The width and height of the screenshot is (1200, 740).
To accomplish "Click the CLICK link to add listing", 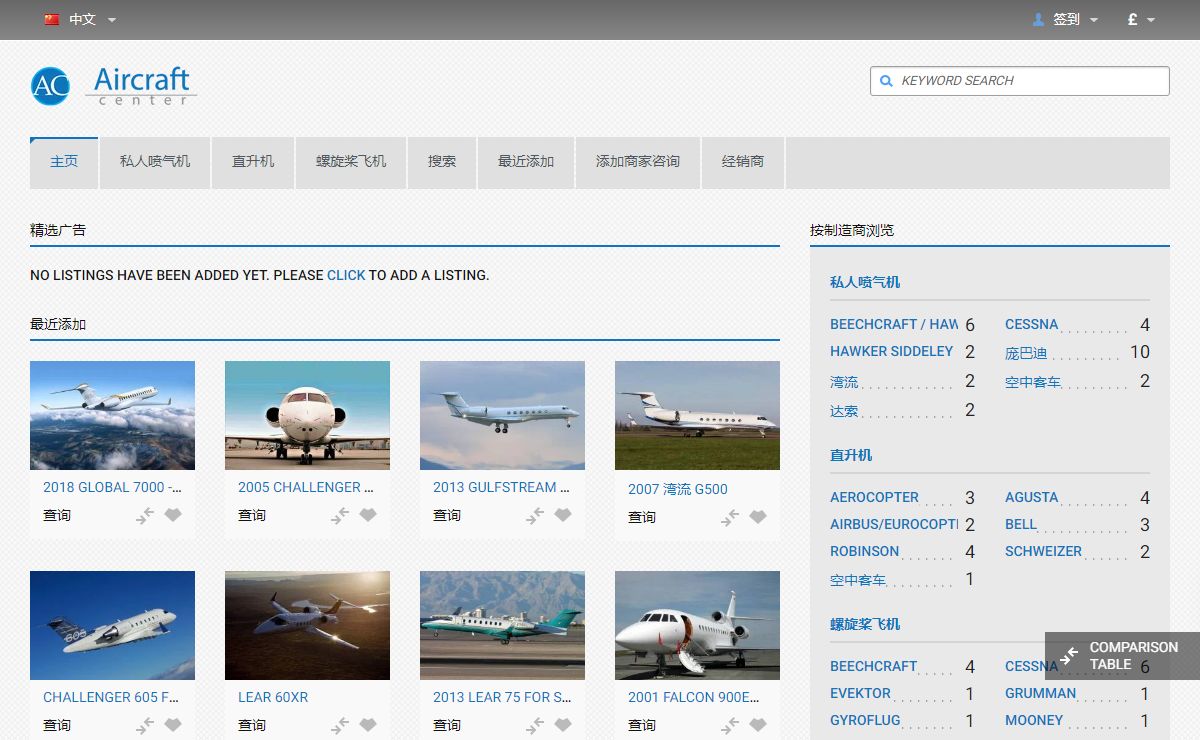I will 346,275.
